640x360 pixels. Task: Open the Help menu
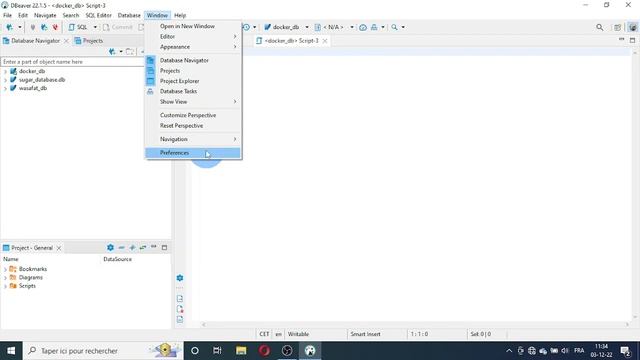180,15
